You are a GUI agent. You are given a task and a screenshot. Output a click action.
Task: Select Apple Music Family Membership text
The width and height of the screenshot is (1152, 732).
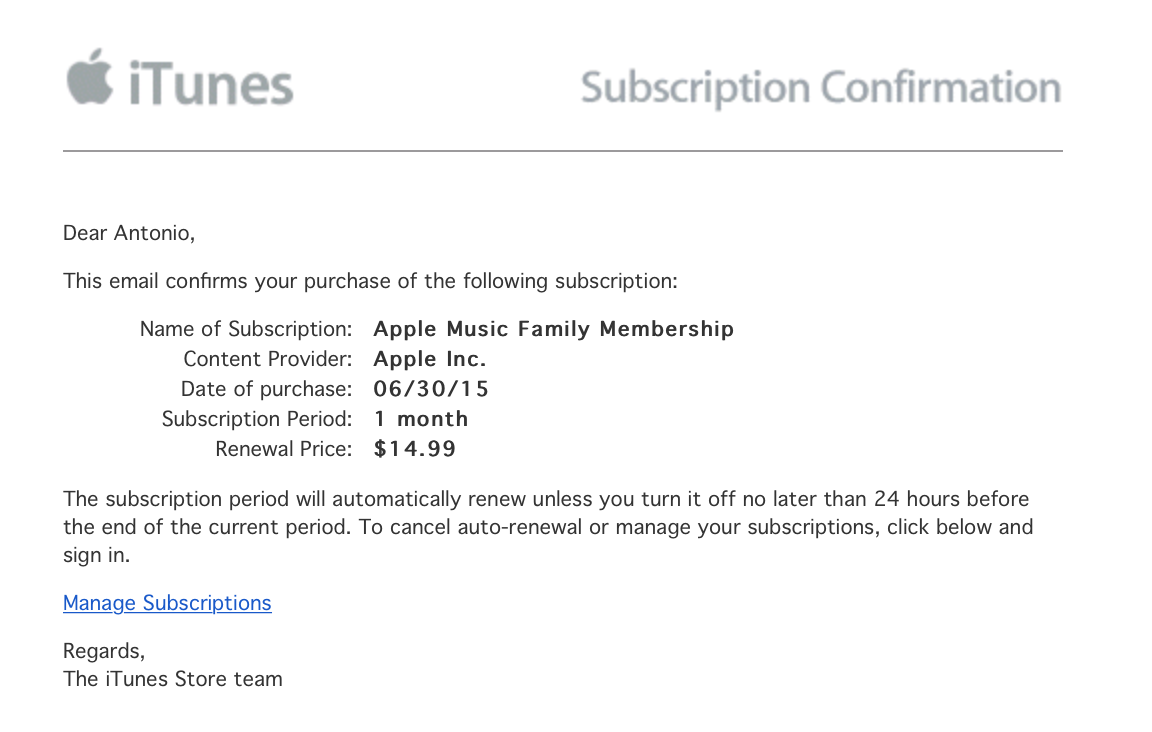pyautogui.click(x=553, y=329)
